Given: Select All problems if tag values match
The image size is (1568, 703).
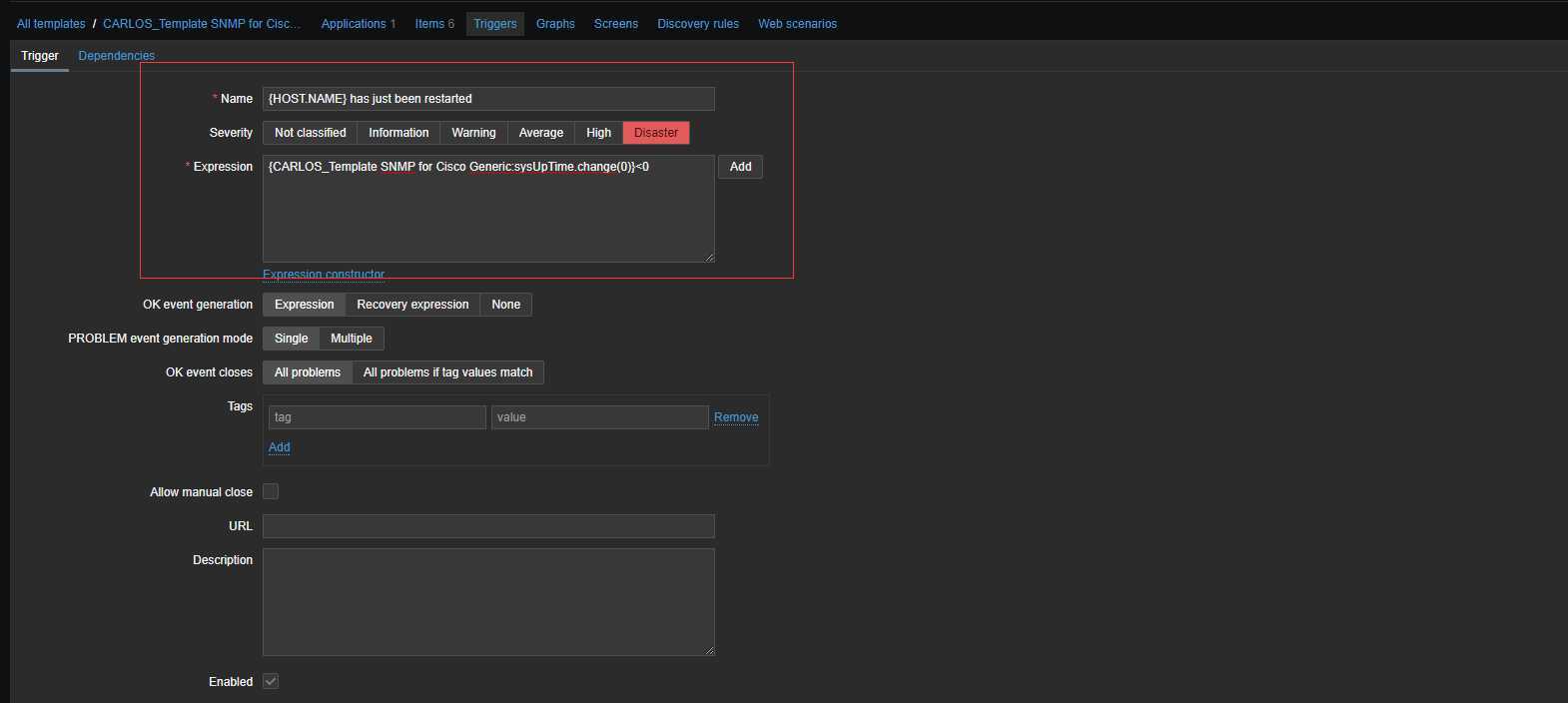Looking at the screenshot, I should (447, 372).
